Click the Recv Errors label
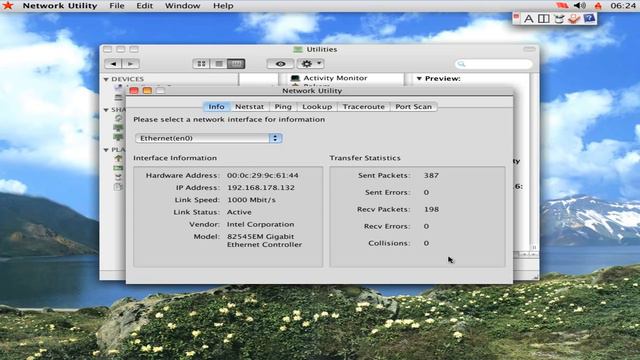Viewport: 640px width, 360px height. (387, 226)
